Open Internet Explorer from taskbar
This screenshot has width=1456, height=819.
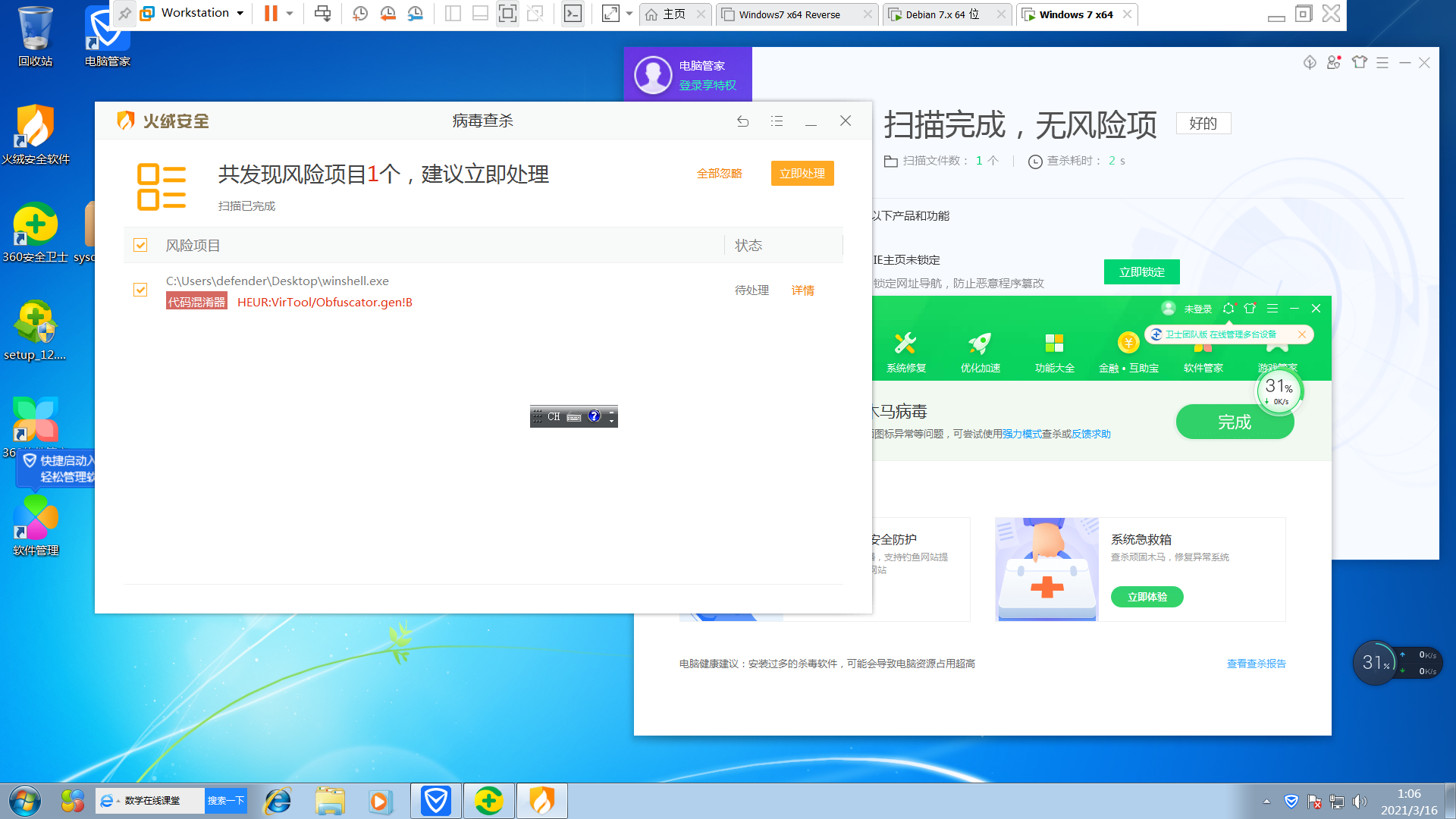click(x=278, y=801)
